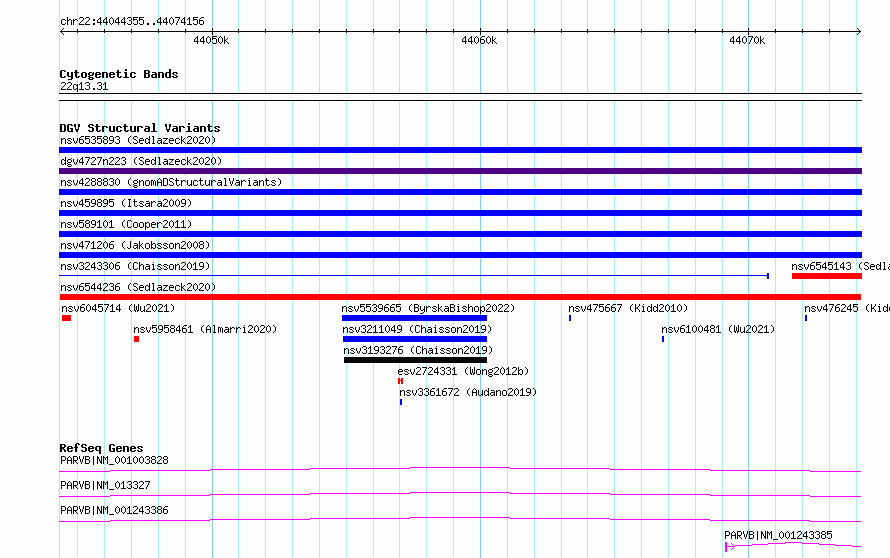Select the nsv6100481 (Wu2021) blue marker
The width and height of the screenshot is (890, 558).
pyautogui.click(x=663, y=339)
